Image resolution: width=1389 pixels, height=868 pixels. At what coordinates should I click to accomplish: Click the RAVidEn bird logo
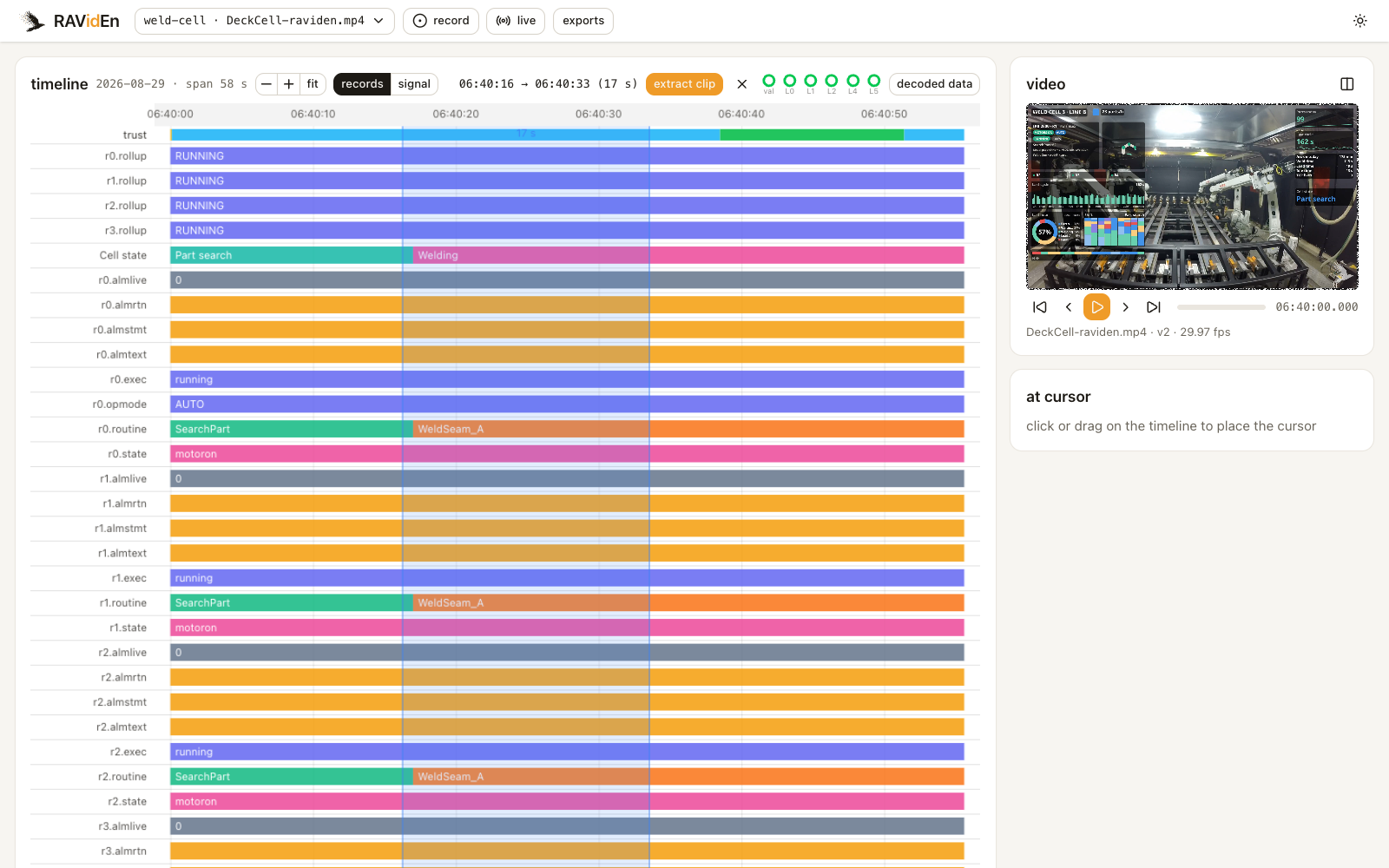point(33,21)
